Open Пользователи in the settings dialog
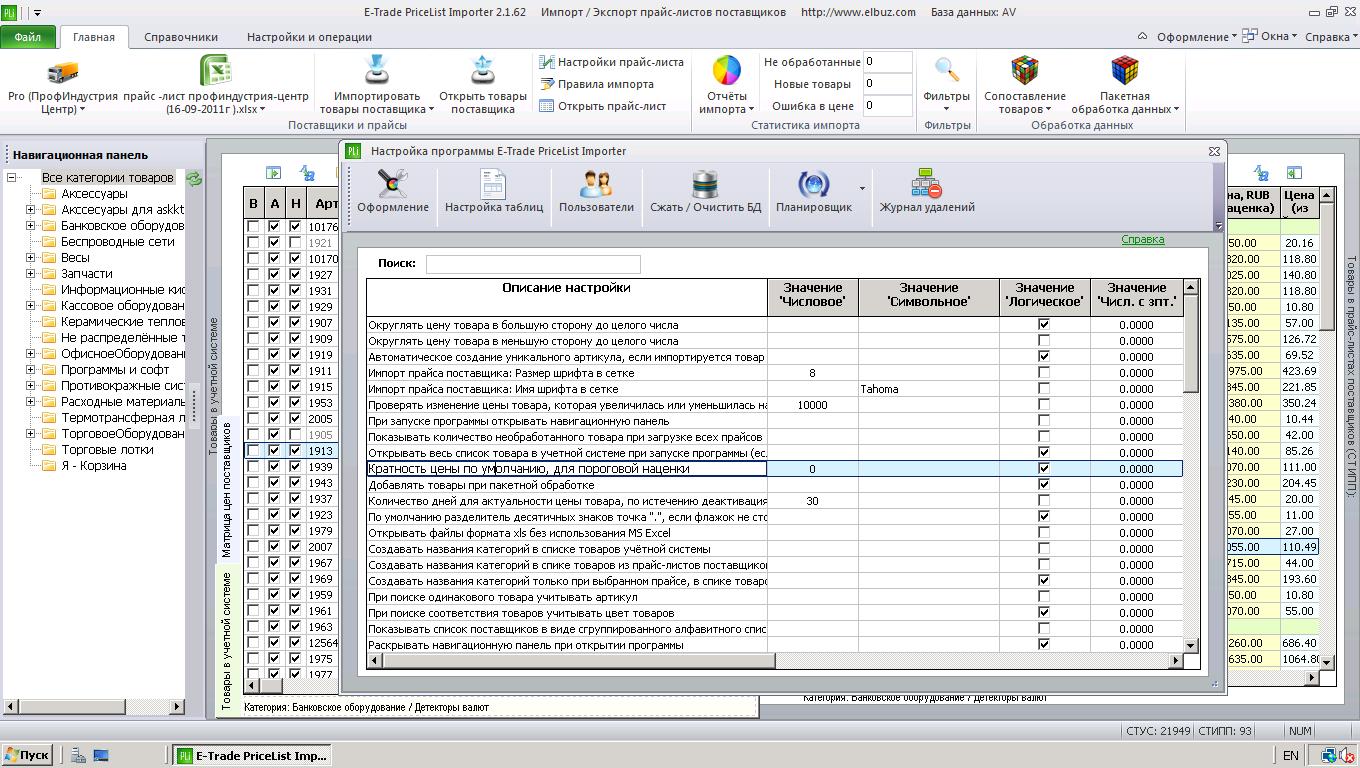The height and width of the screenshot is (768, 1360). [596, 191]
